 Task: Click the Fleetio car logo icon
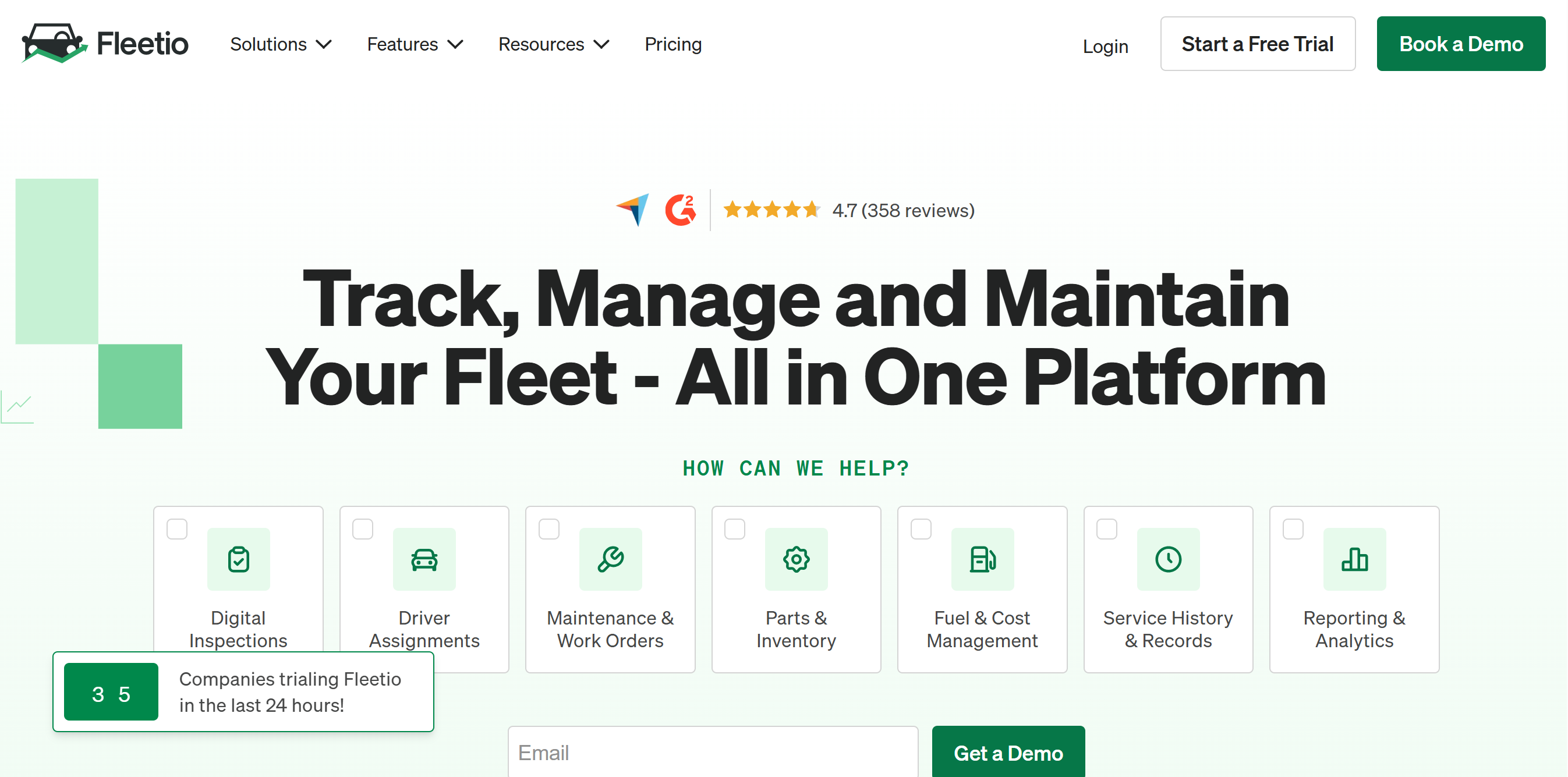[54, 43]
